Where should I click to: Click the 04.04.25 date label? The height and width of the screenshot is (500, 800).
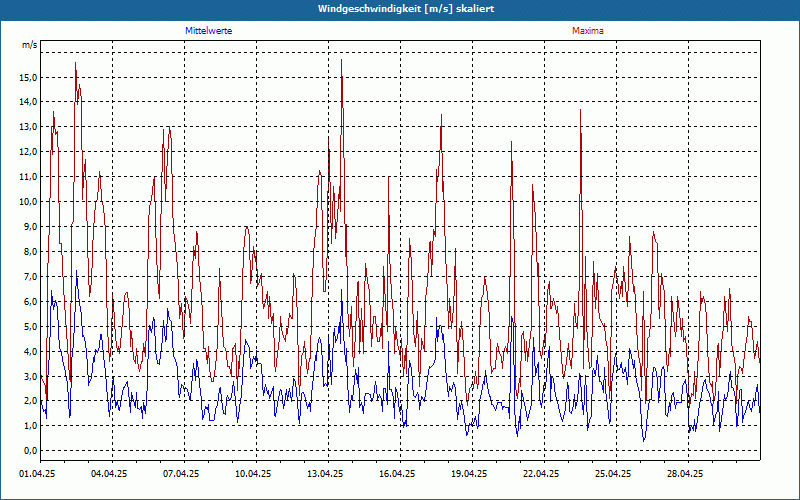pos(109,474)
